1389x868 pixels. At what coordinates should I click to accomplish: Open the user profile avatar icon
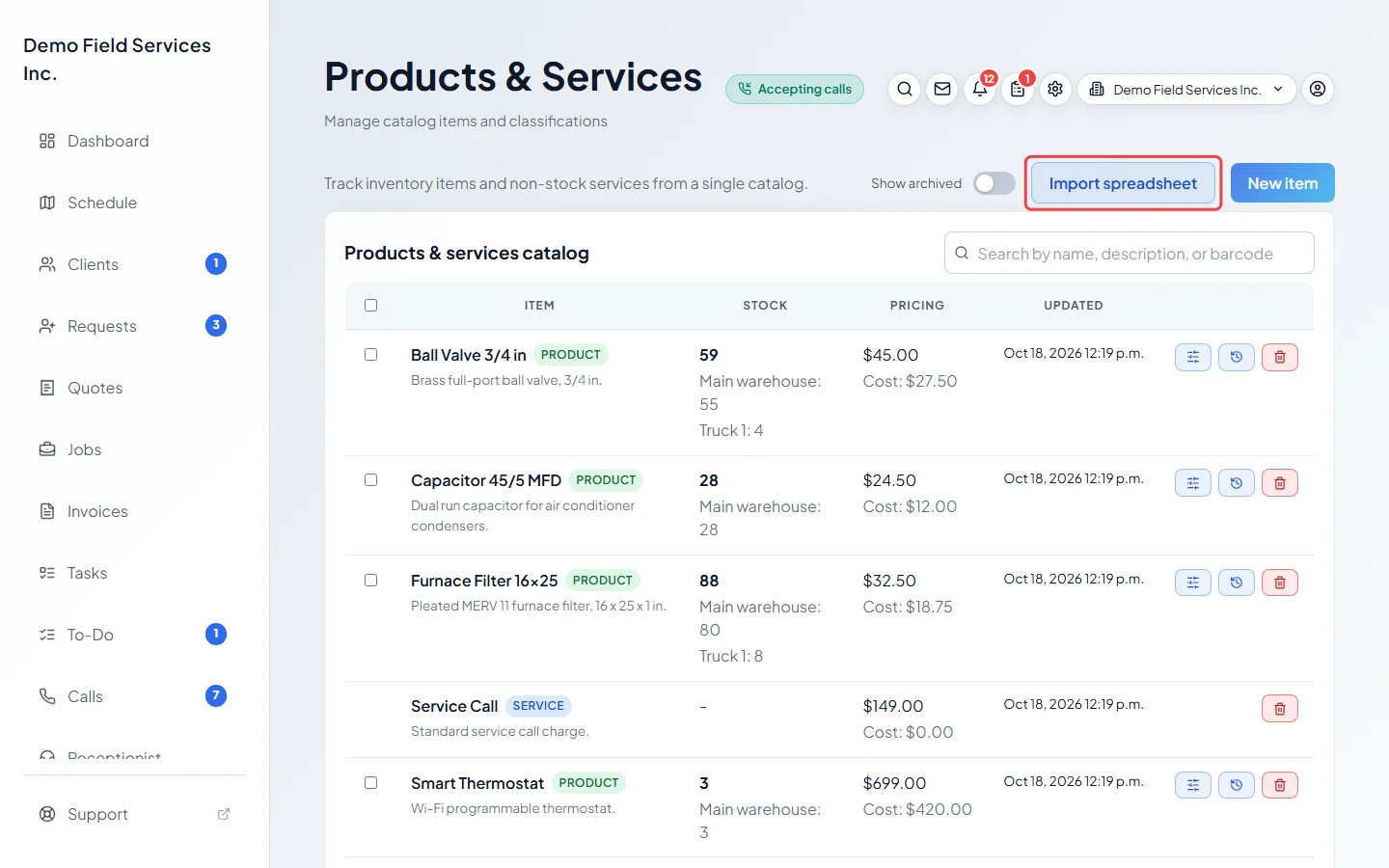(1318, 89)
